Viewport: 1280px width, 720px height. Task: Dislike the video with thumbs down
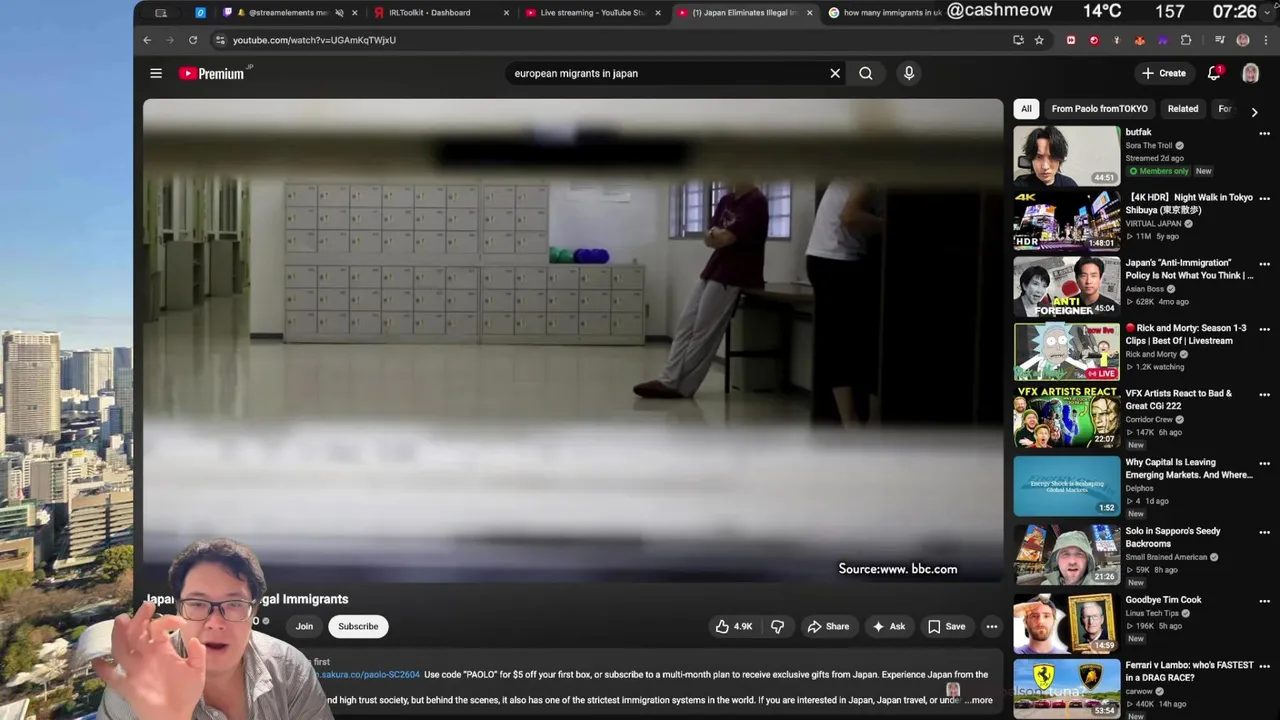click(778, 627)
